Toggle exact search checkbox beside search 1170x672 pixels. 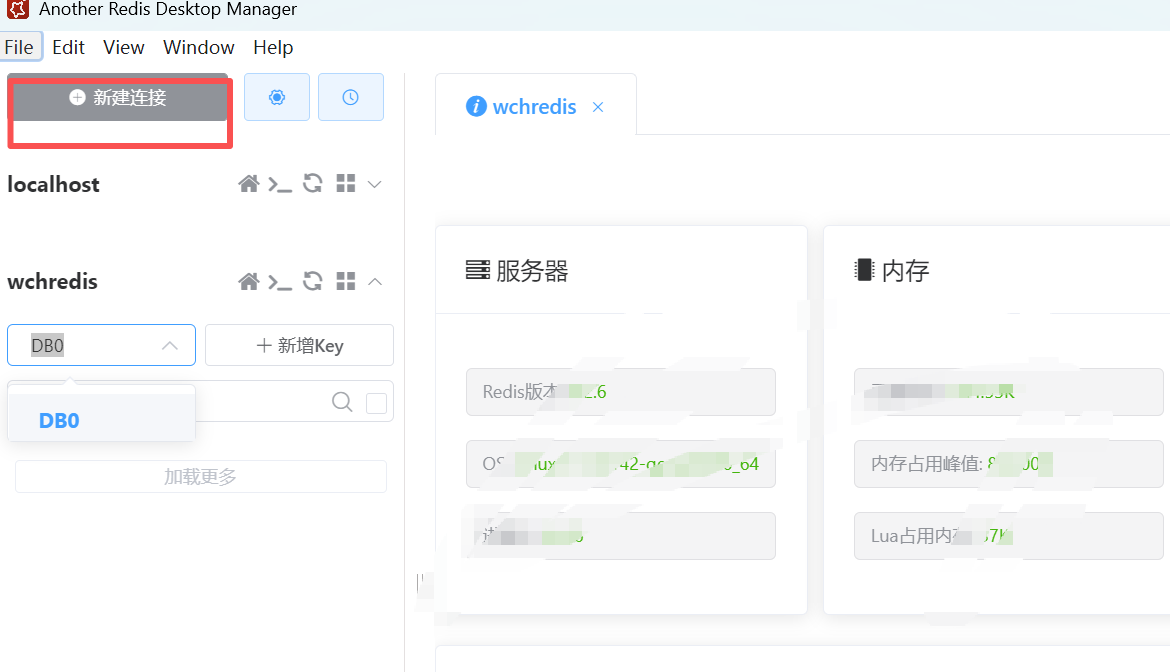(x=376, y=403)
